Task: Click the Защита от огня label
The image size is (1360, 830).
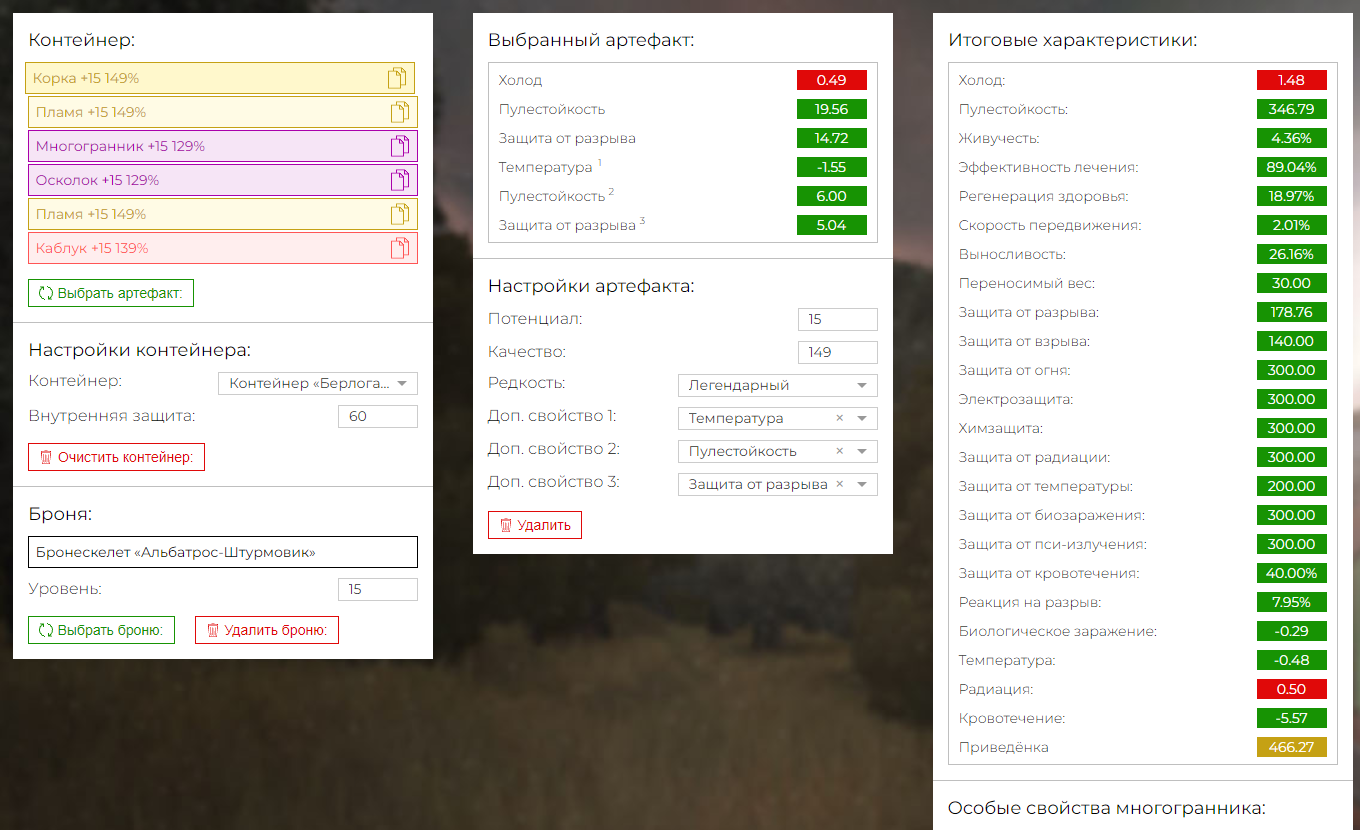Action: click(x=1014, y=370)
